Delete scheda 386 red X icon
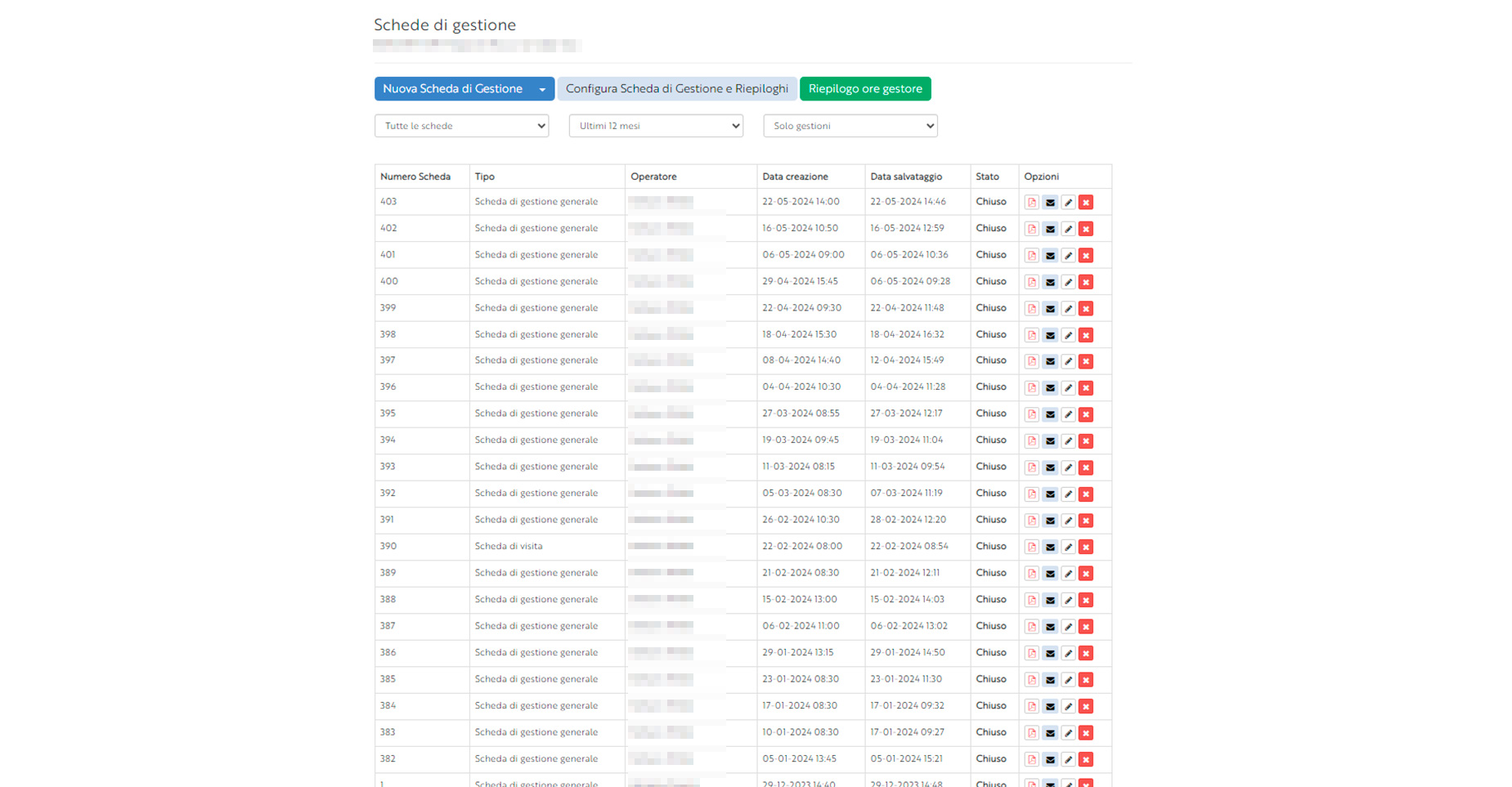This screenshot has width=1512, height=787. (1086, 654)
